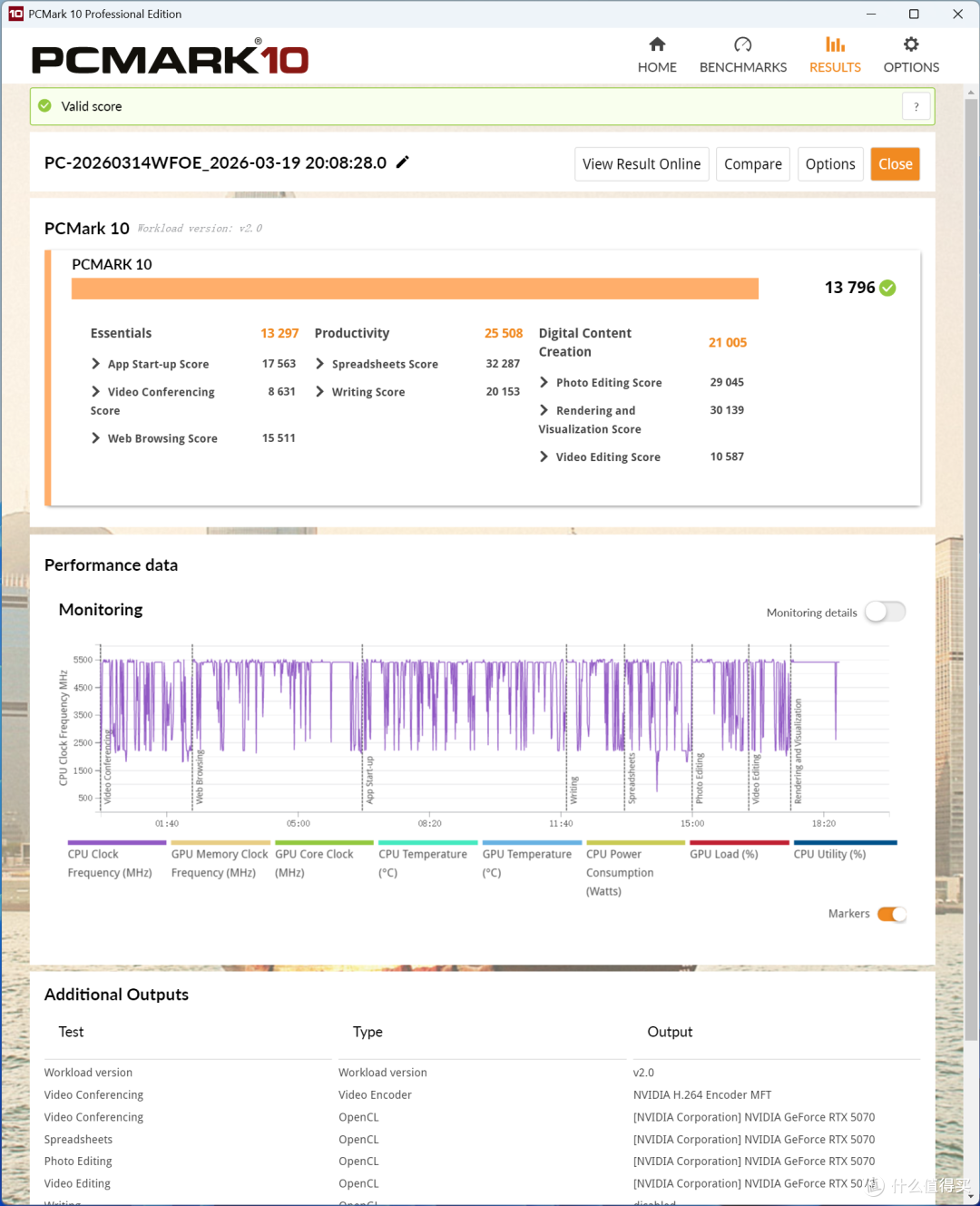The height and width of the screenshot is (1206, 980).
Task: Click the PCMark 10 title bar logo
Action: click(x=15, y=14)
